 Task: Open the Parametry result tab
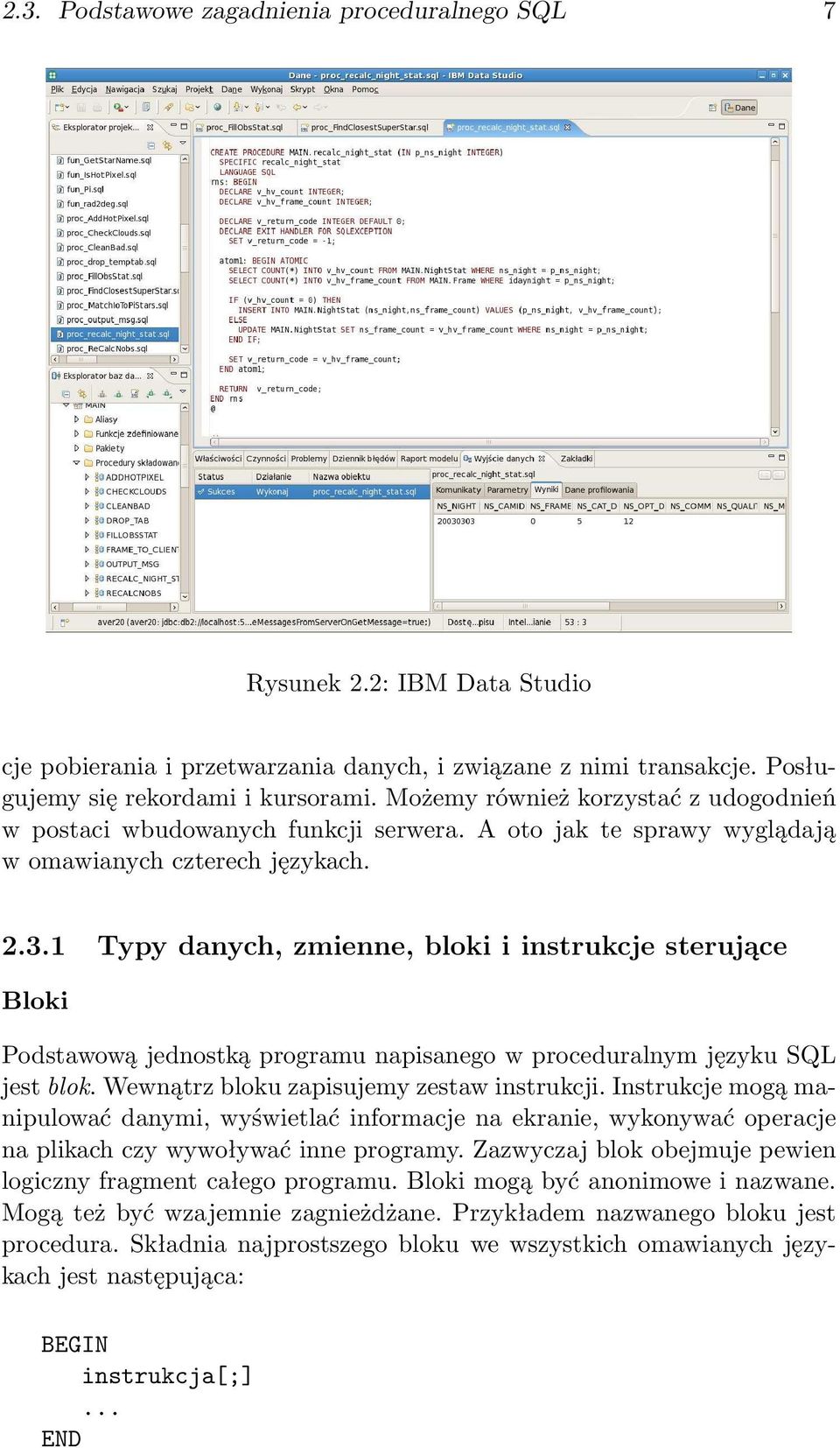(507, 490)
